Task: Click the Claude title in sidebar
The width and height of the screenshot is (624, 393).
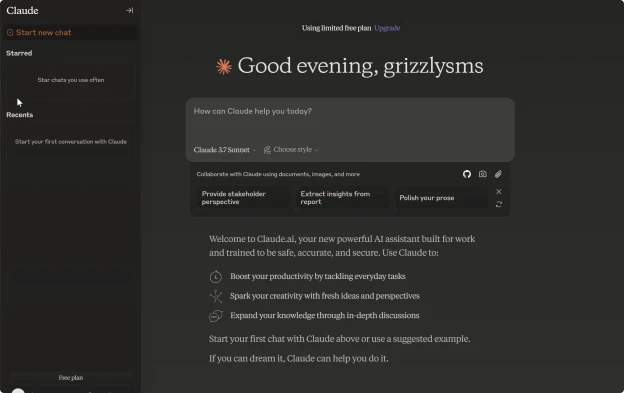Action: click(22, 10)
